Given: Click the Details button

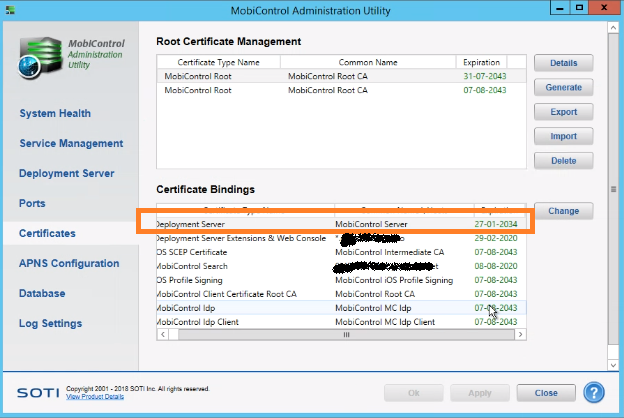Looking at the screenshot, I should point(564,62).
